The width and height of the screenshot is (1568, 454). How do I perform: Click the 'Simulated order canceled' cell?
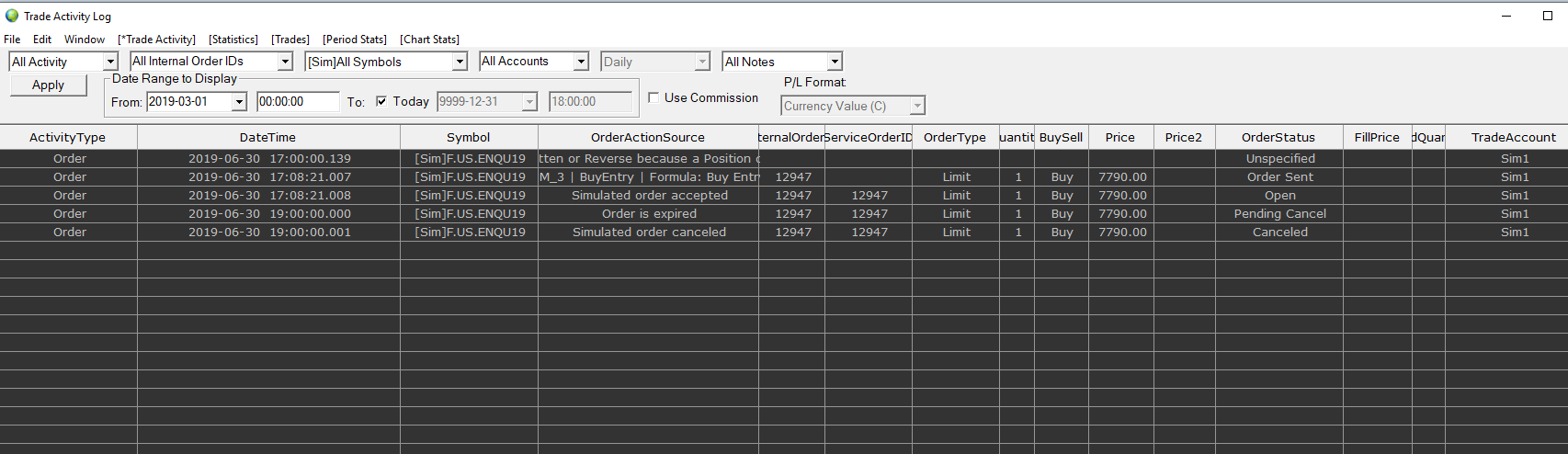[649, 233]
